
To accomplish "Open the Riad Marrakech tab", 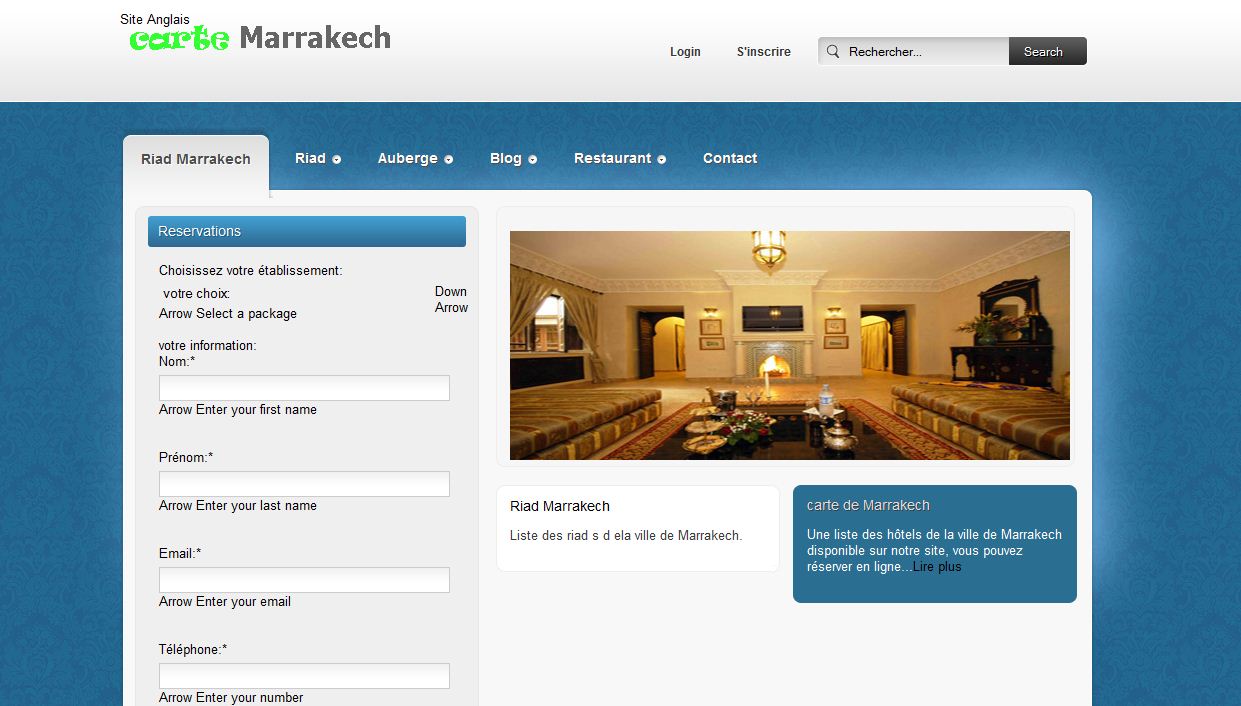I will (x=196, y=159).
